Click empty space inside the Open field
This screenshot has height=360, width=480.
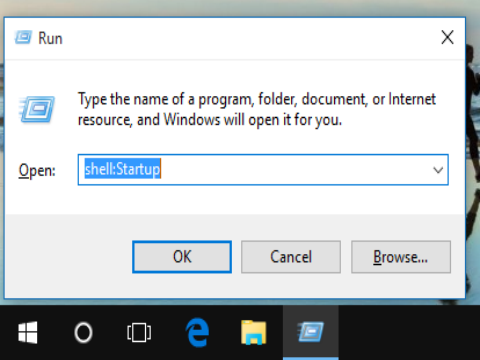tap(293, 170)
